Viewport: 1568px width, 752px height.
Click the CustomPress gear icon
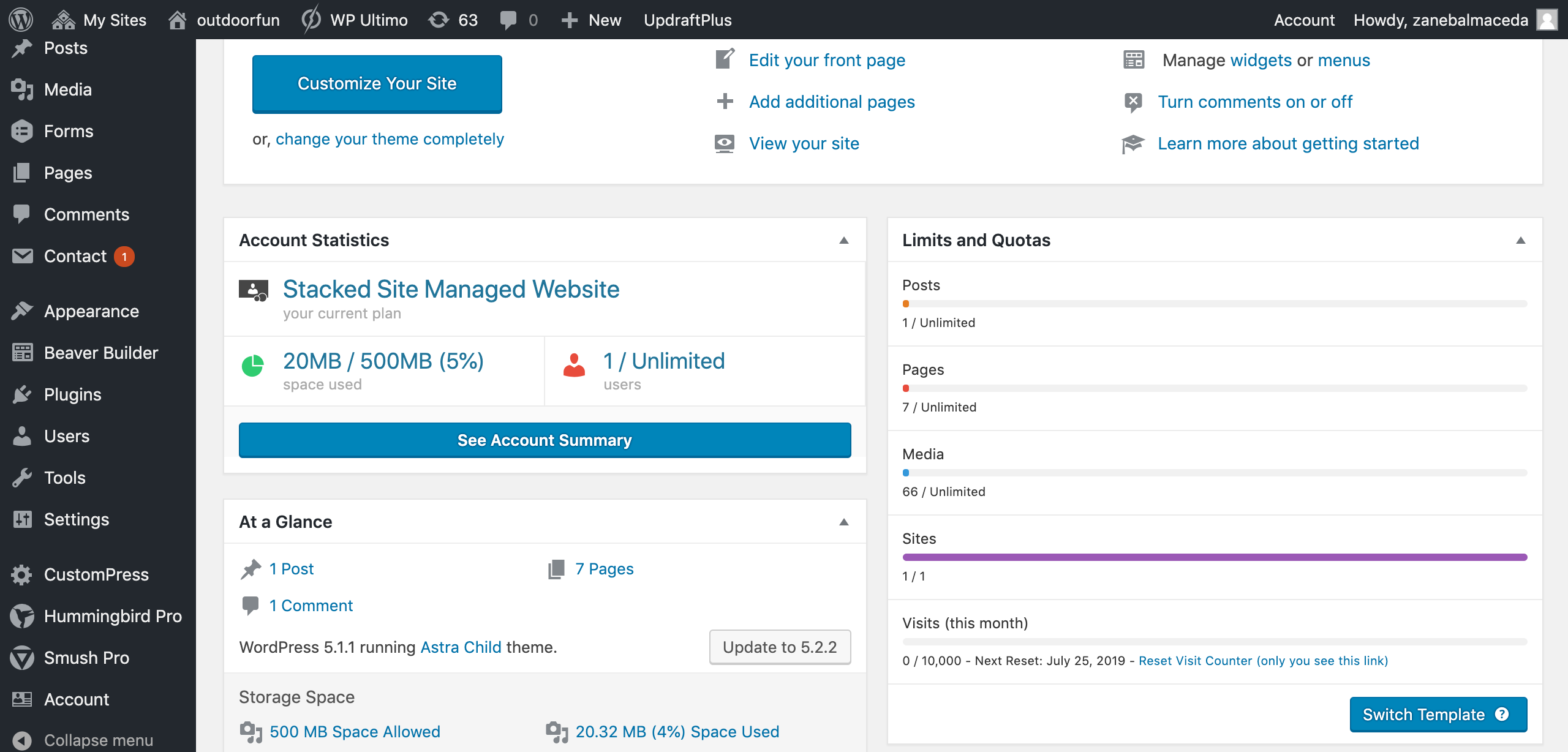22,574
